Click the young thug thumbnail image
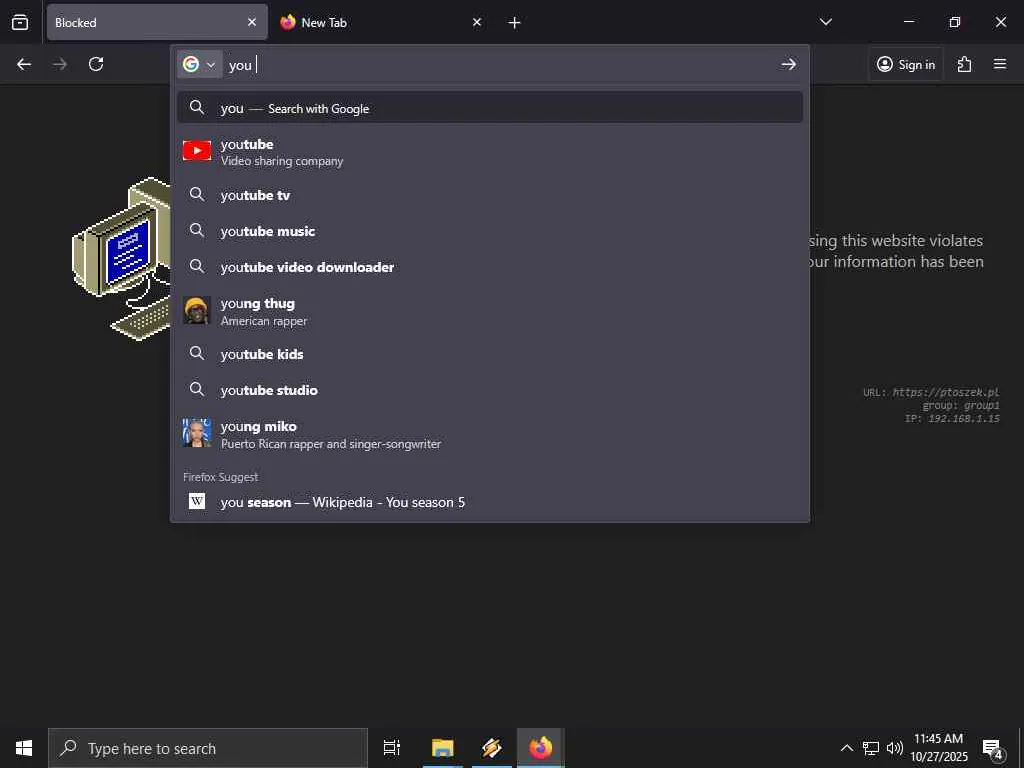The width and height of the screenshot is (1024, 768). pyautogui.click(x=197, y=311)
